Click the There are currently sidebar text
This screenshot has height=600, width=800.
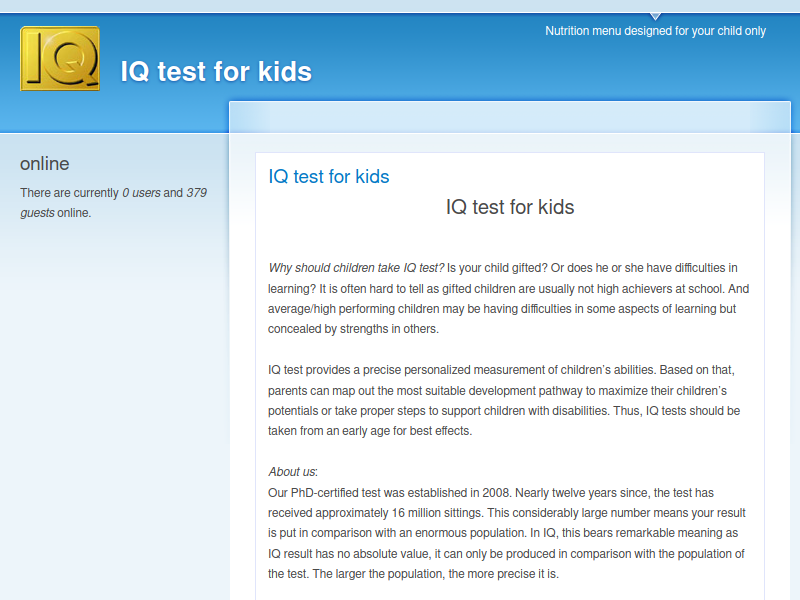[x=69, y=193]
